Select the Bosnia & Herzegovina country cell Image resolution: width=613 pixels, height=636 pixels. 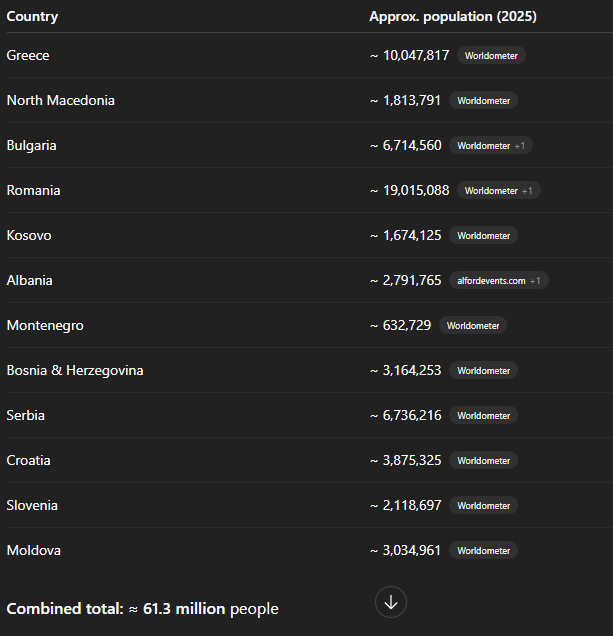click(x=75, y=371)
